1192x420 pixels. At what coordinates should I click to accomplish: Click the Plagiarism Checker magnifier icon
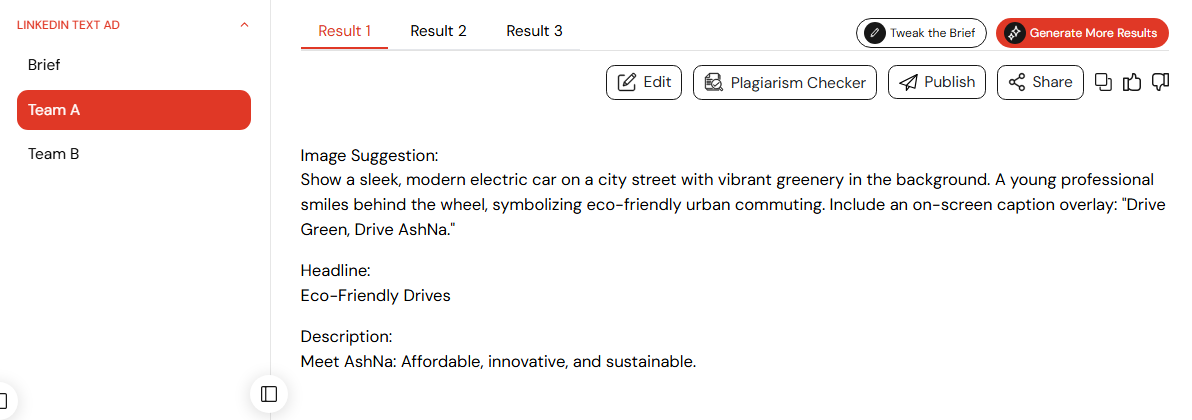[x=713, y=82]
